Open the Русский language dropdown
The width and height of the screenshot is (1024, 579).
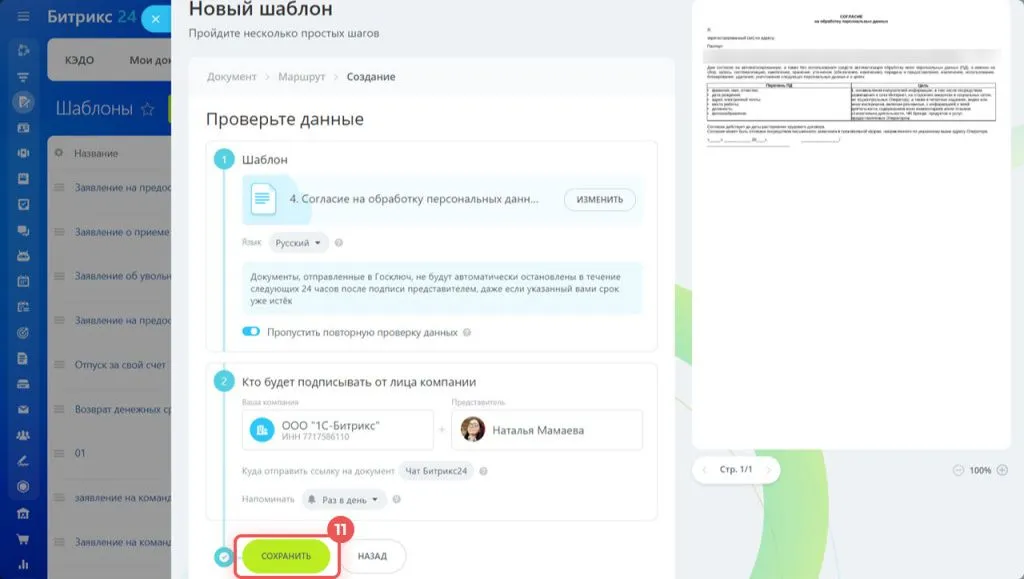[x=298, y=243]
